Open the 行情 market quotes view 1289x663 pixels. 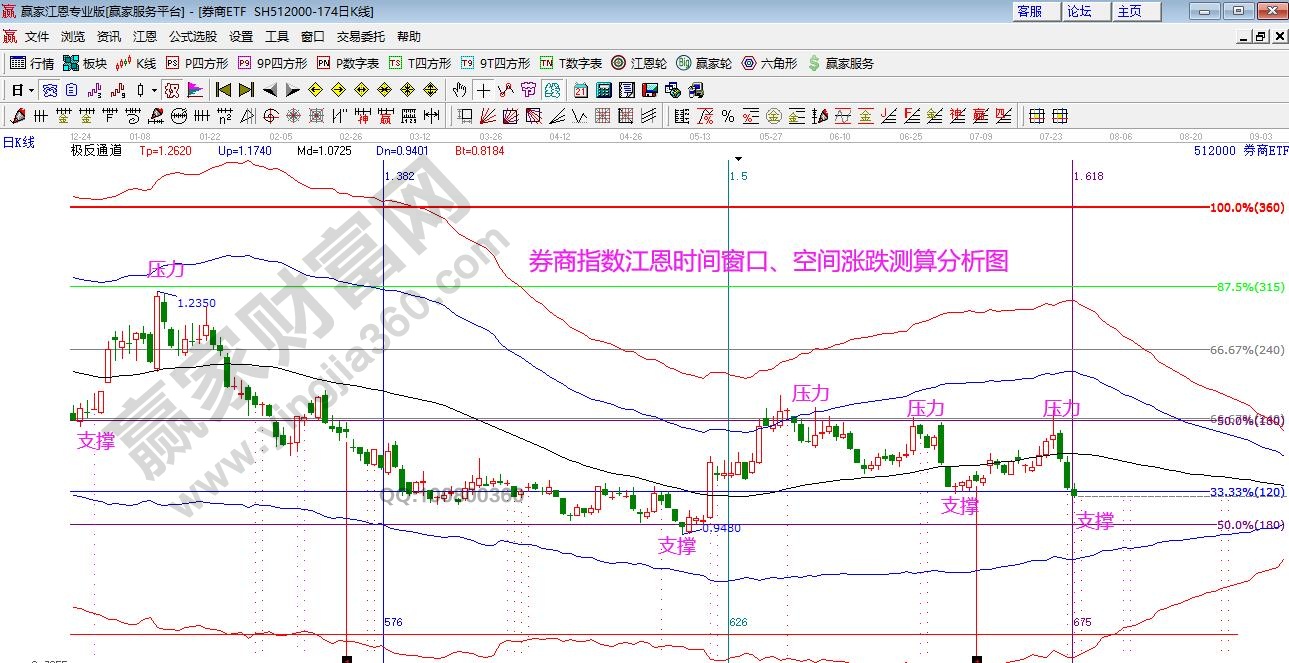(x=31, y=63)
